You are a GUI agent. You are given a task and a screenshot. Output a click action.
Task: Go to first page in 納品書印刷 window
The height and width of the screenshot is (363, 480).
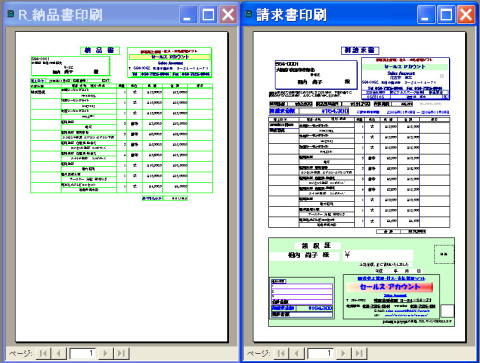pos(43,353)
